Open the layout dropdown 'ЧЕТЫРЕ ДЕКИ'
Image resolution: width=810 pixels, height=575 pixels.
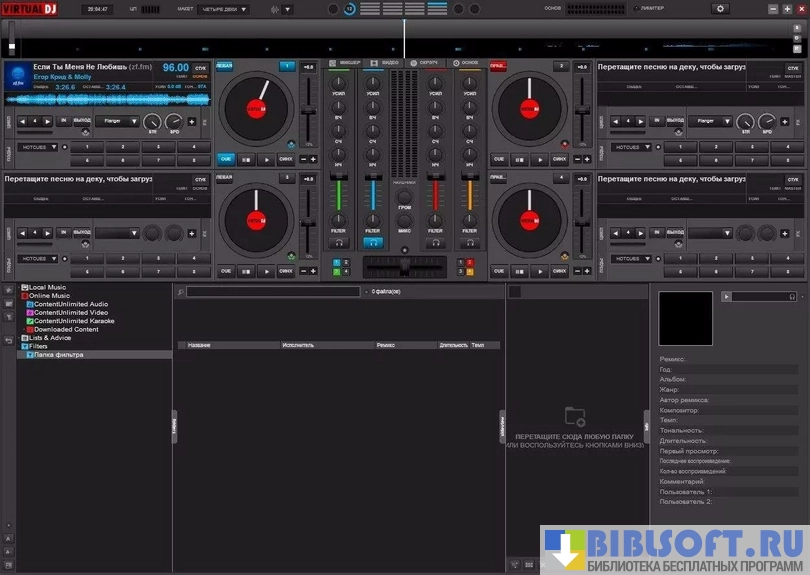click(x=223, y=9)
